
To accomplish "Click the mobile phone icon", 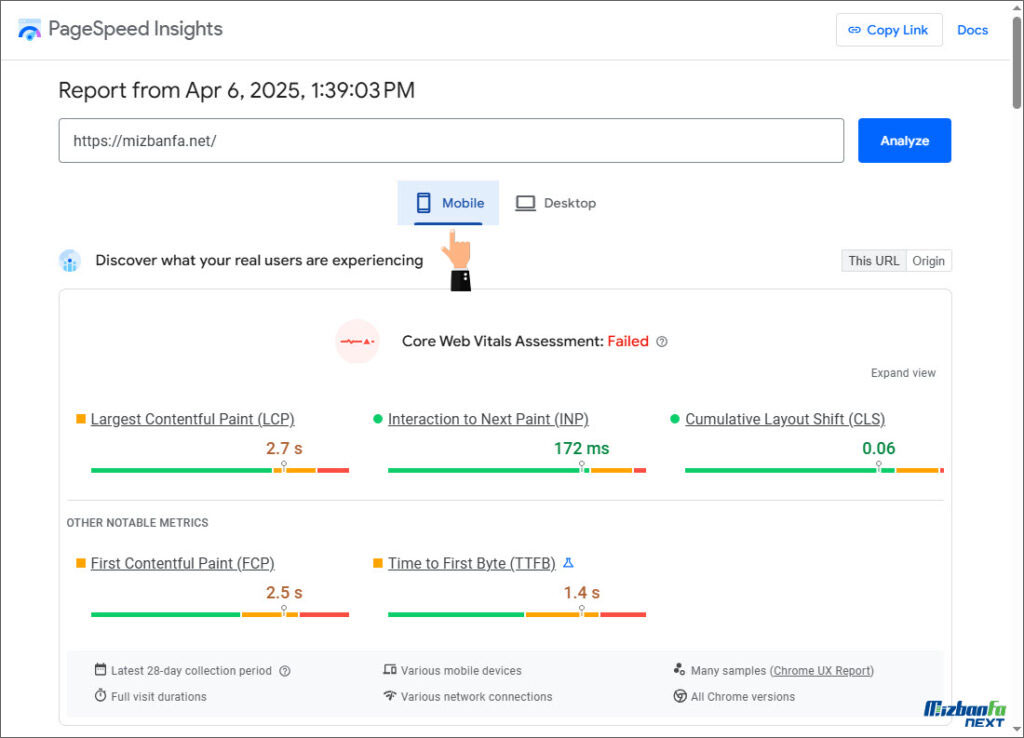I will (x=423, y=203).
